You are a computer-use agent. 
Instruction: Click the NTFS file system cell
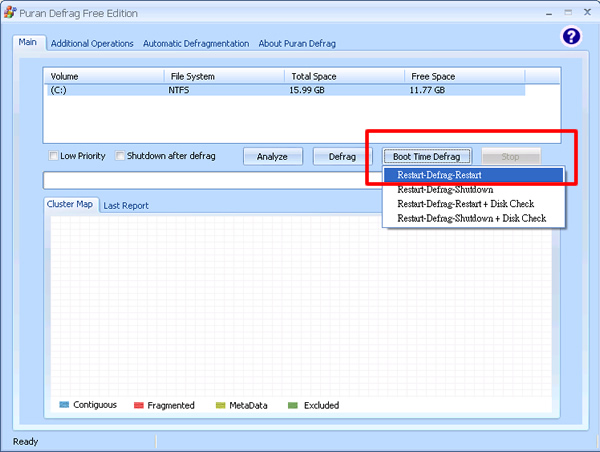pyautogui.click(x=179, y=90)
